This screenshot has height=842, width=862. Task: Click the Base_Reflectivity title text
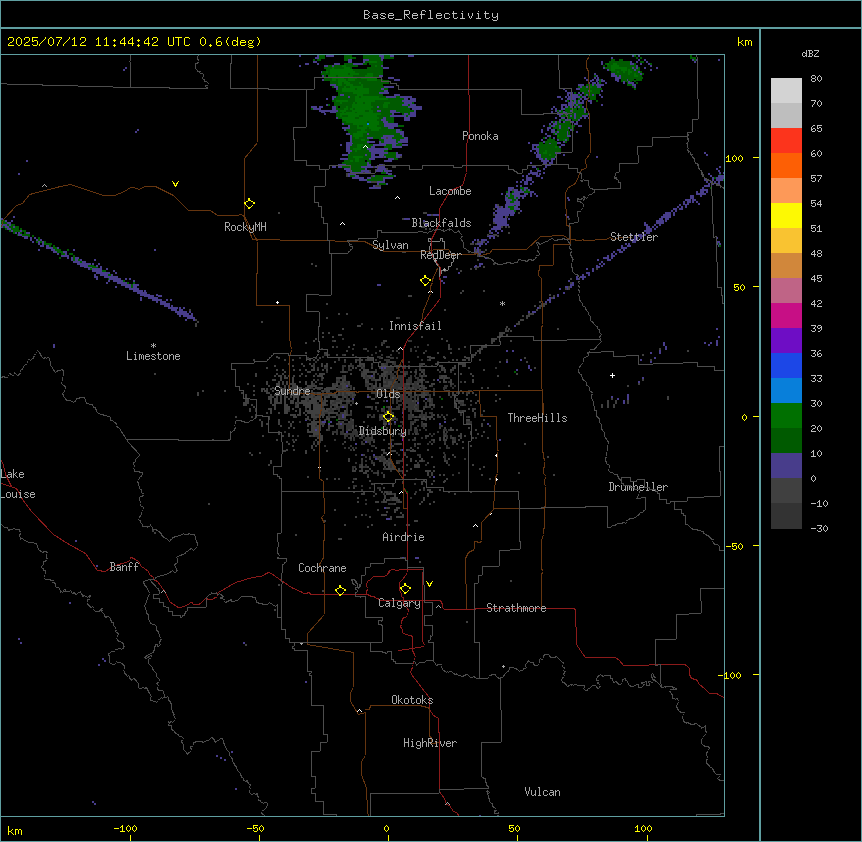431,15
